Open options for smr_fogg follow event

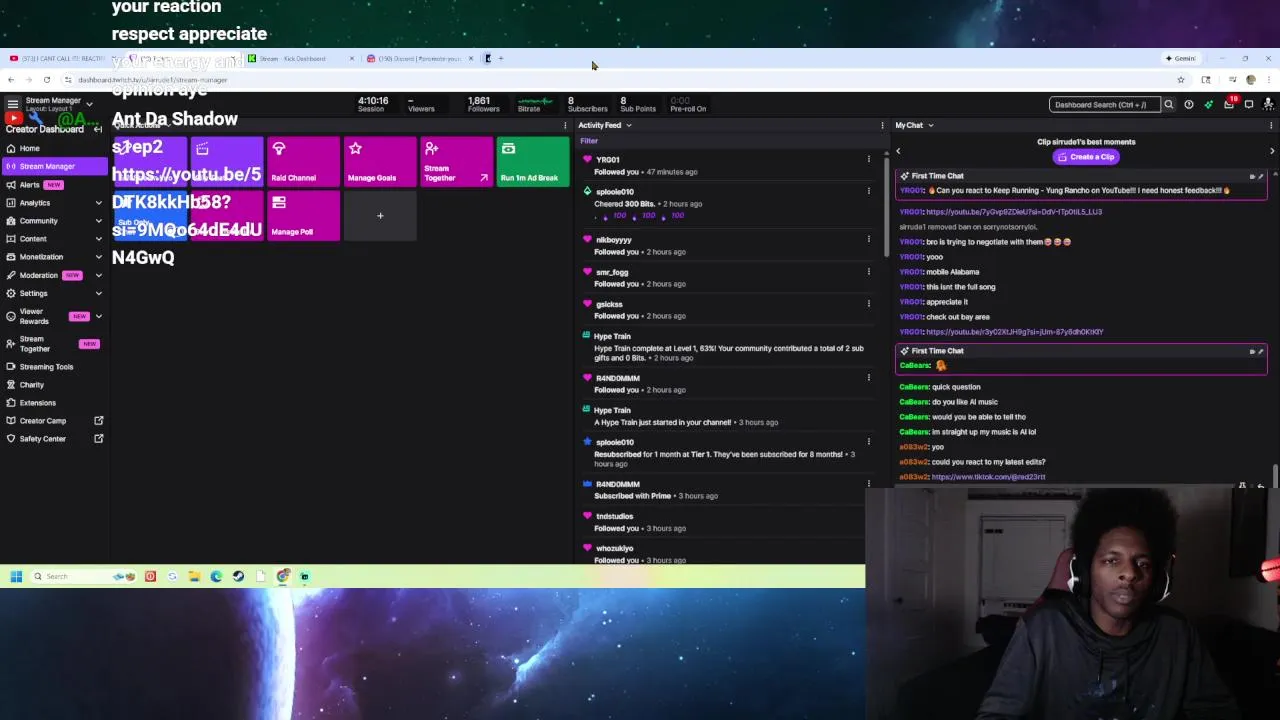[x=868, y=272]
